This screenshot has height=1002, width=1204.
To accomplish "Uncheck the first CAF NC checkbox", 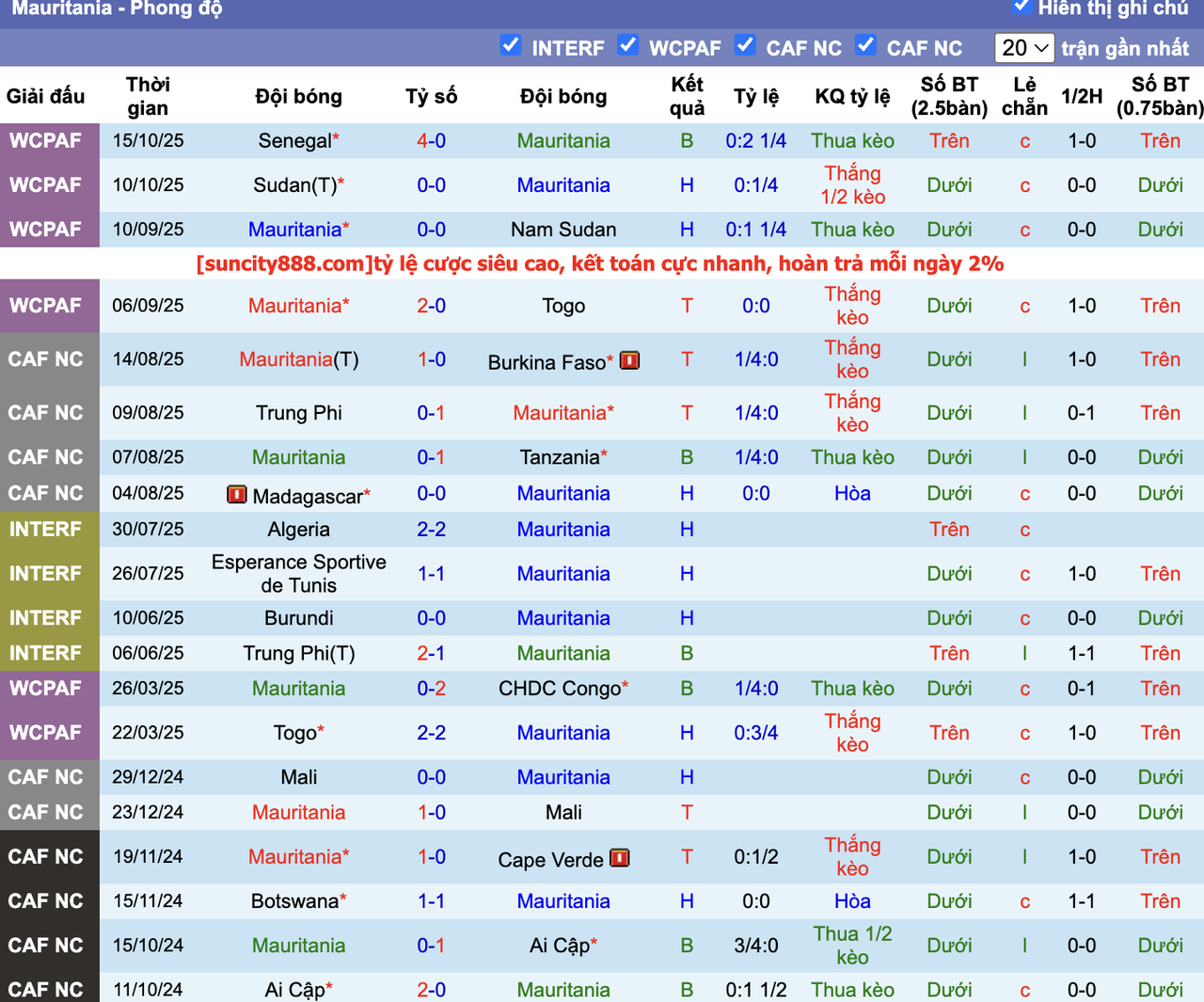I will pyautogui.click(x=745, y=45).
